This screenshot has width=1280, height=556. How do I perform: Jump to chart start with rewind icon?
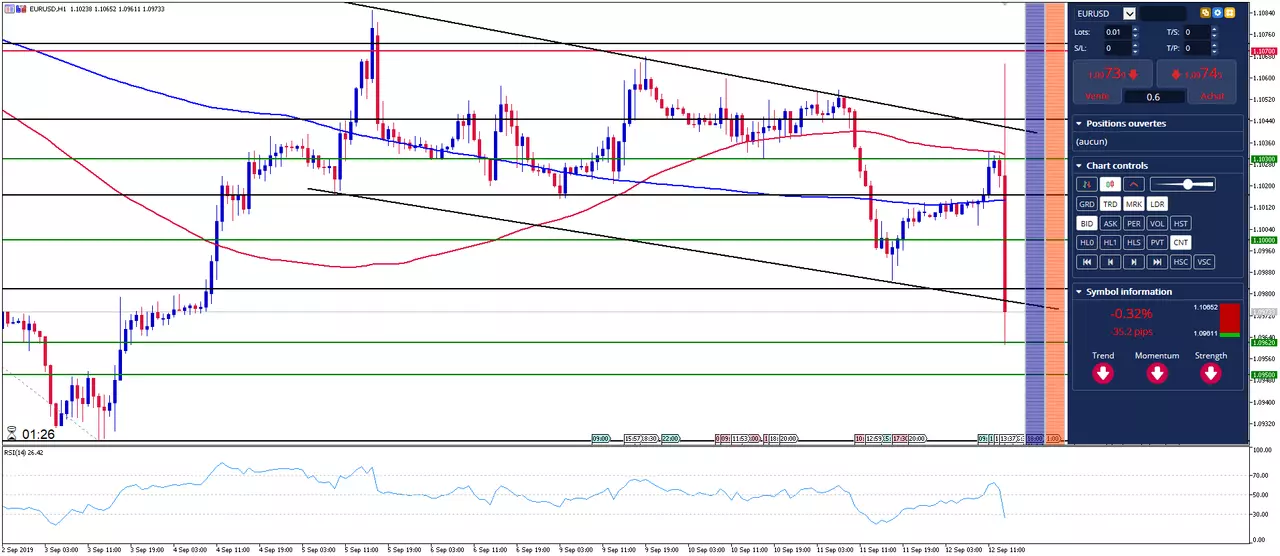coord(1087,262)
